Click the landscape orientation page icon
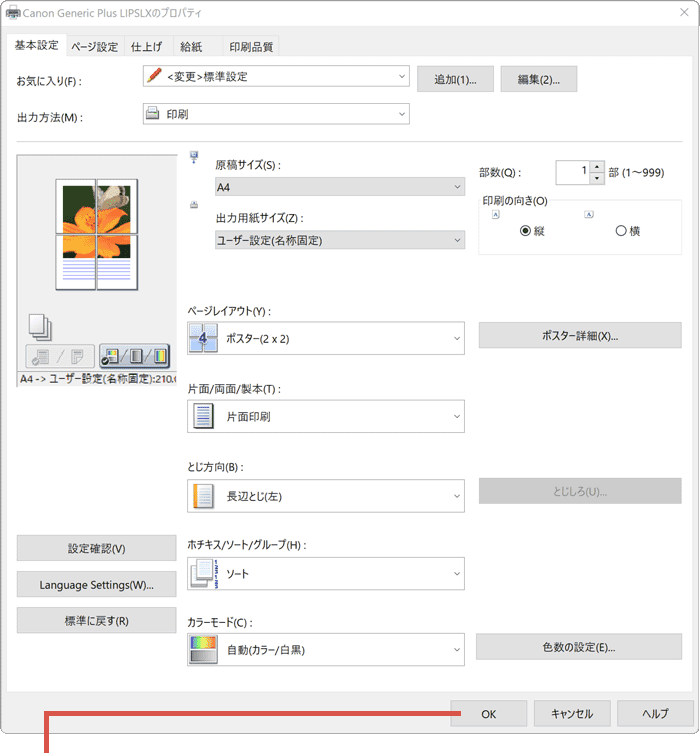The image size is (700, 753). point(589,214)
